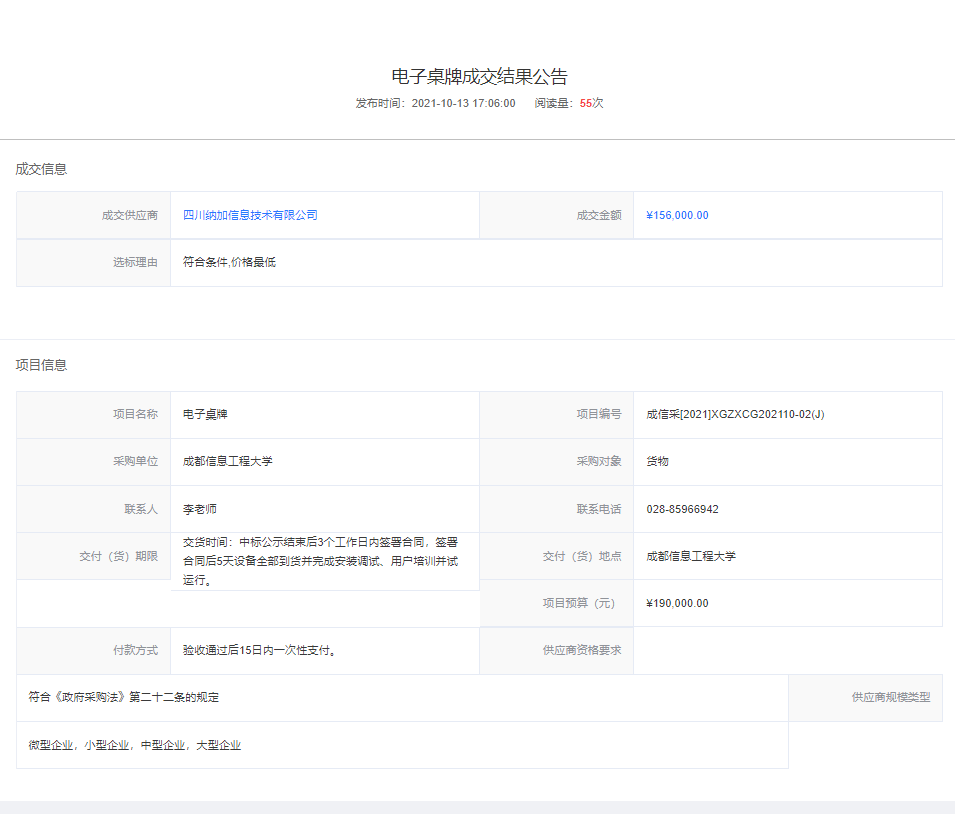The image size is (955, 814).
Task: Click the contact name 李老师
Action: [x=199, y=509]
